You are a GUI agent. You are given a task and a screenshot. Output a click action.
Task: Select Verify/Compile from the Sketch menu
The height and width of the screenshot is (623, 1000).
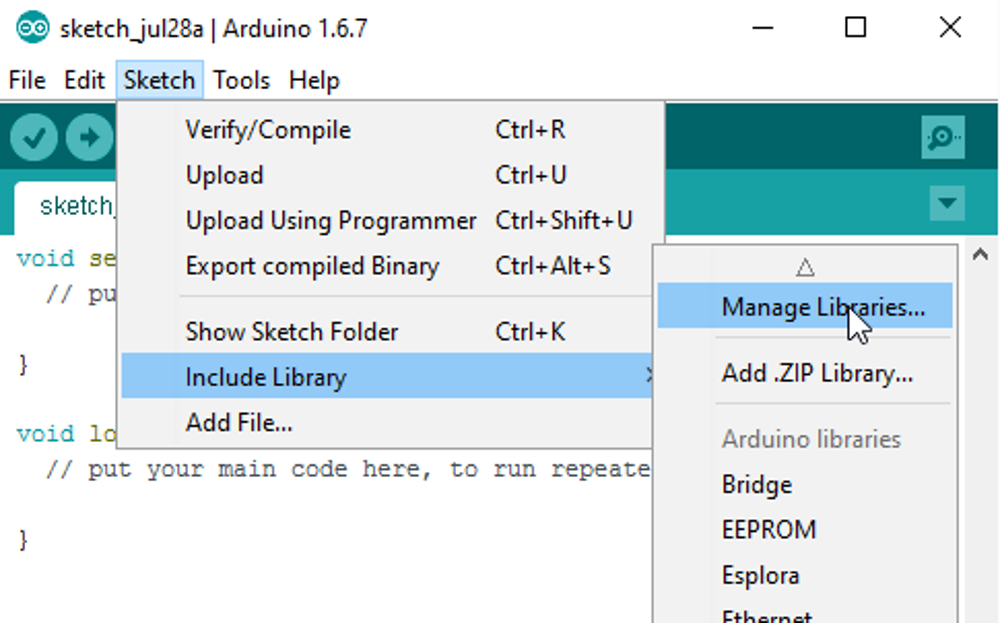[x=268, y=130]
